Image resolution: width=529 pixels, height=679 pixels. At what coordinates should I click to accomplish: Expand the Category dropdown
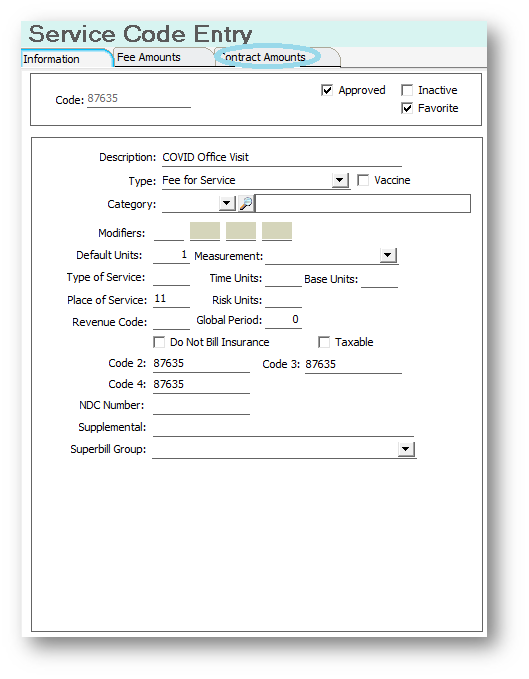(227, 203)
